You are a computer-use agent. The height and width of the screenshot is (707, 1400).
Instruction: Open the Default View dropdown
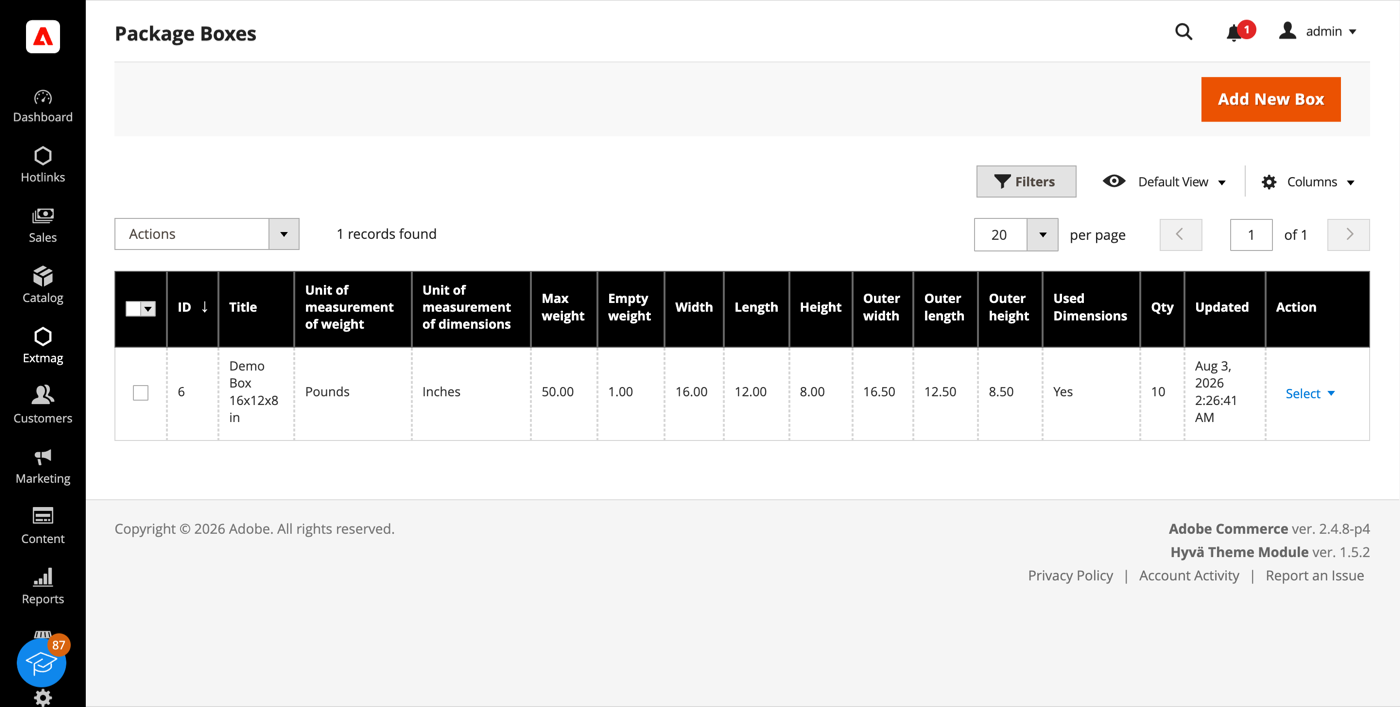tap(1164, 182)
